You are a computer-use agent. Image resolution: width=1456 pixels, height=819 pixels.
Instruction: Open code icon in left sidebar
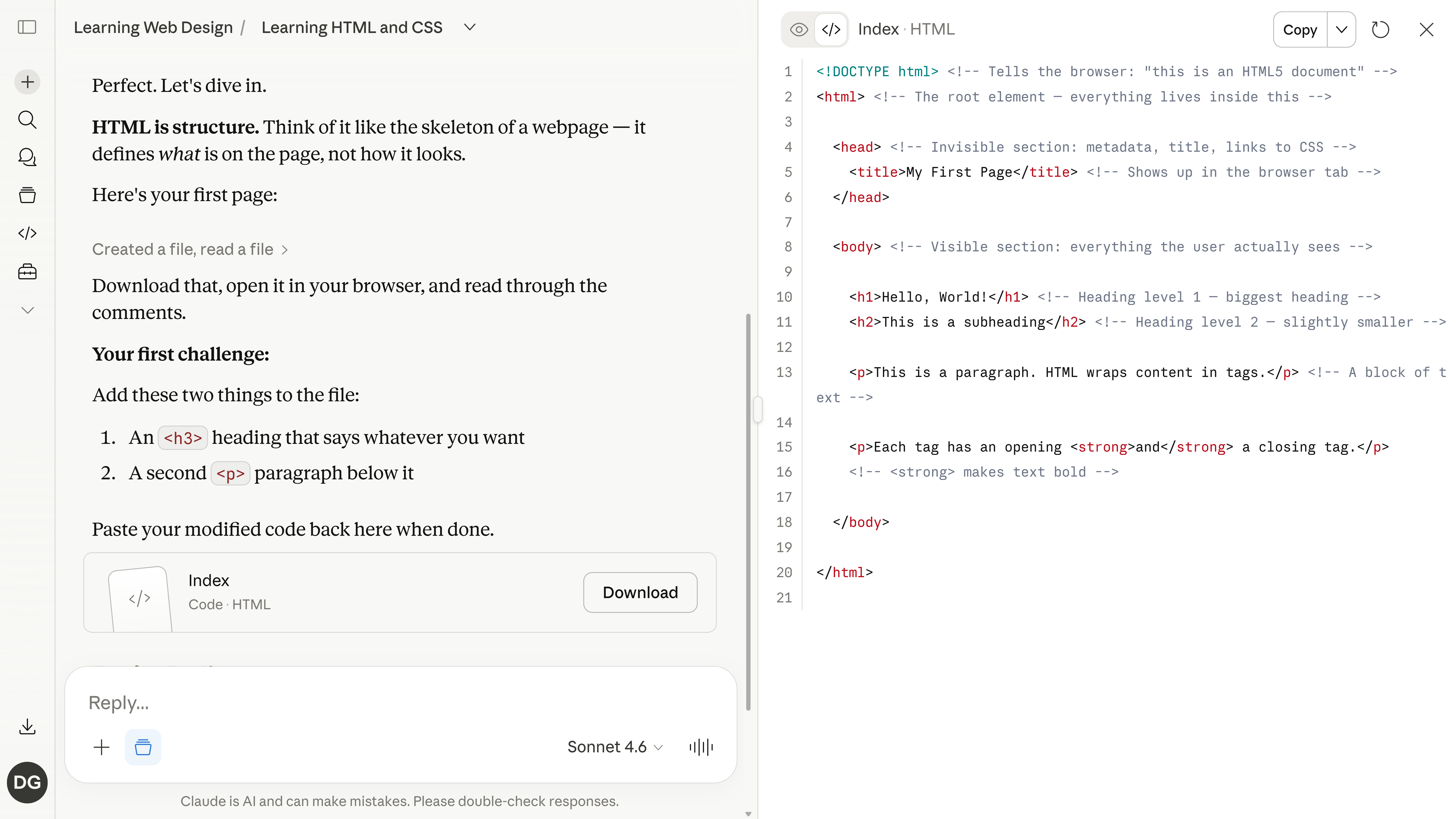click(x=27, y=233)
